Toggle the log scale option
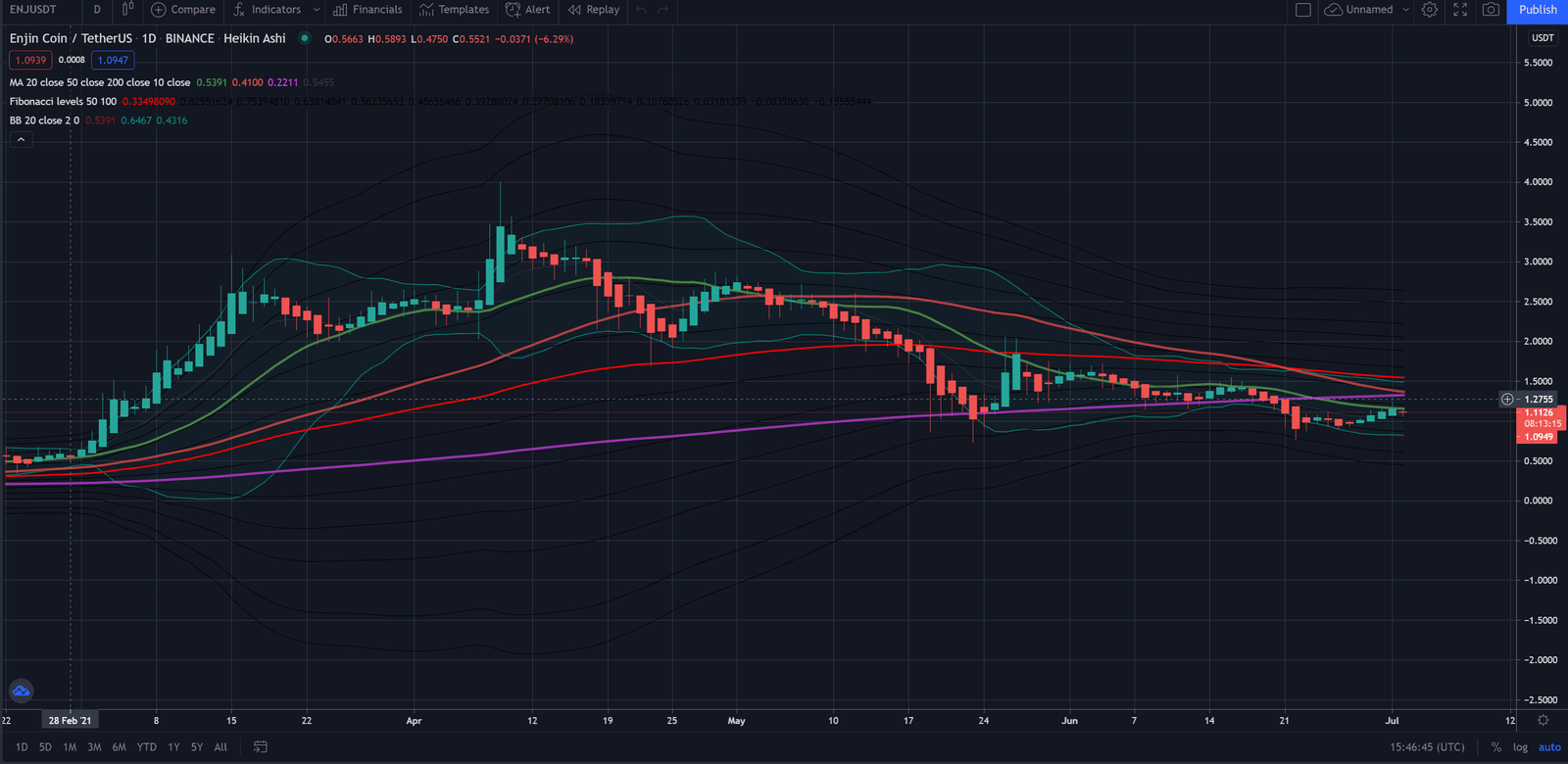Image resolution: width=1568 pixels, height=764 pixels. point(1520,747)
